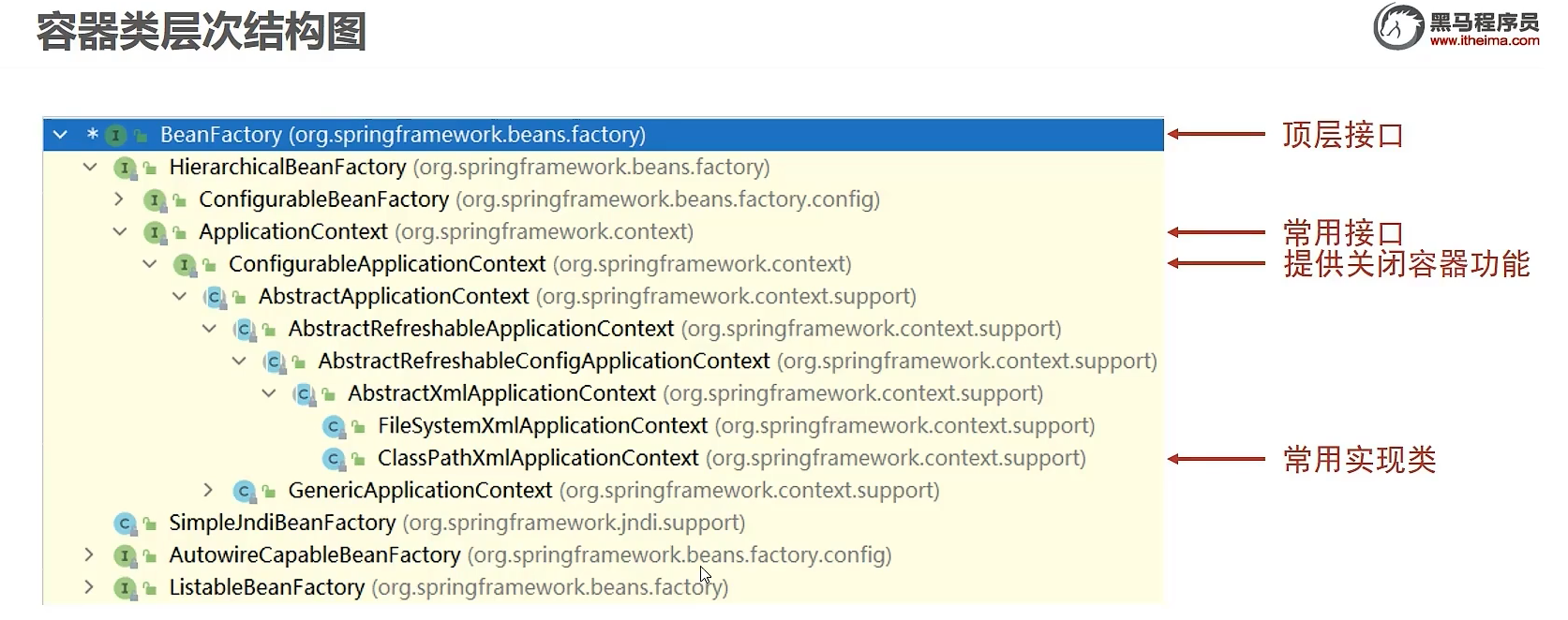Expand the ConfigurableBeanFactory node
Screen dimensions: 1568x620
[118, 199]
